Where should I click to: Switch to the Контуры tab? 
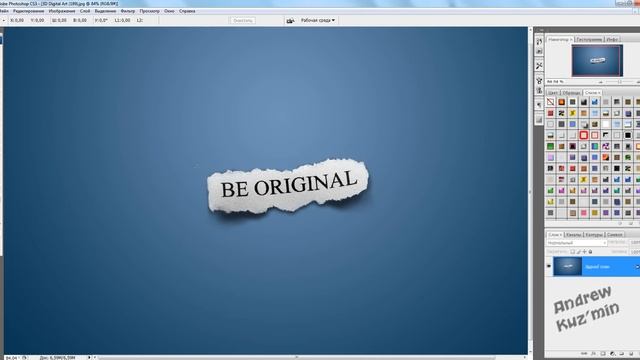(x=593, y=235)
